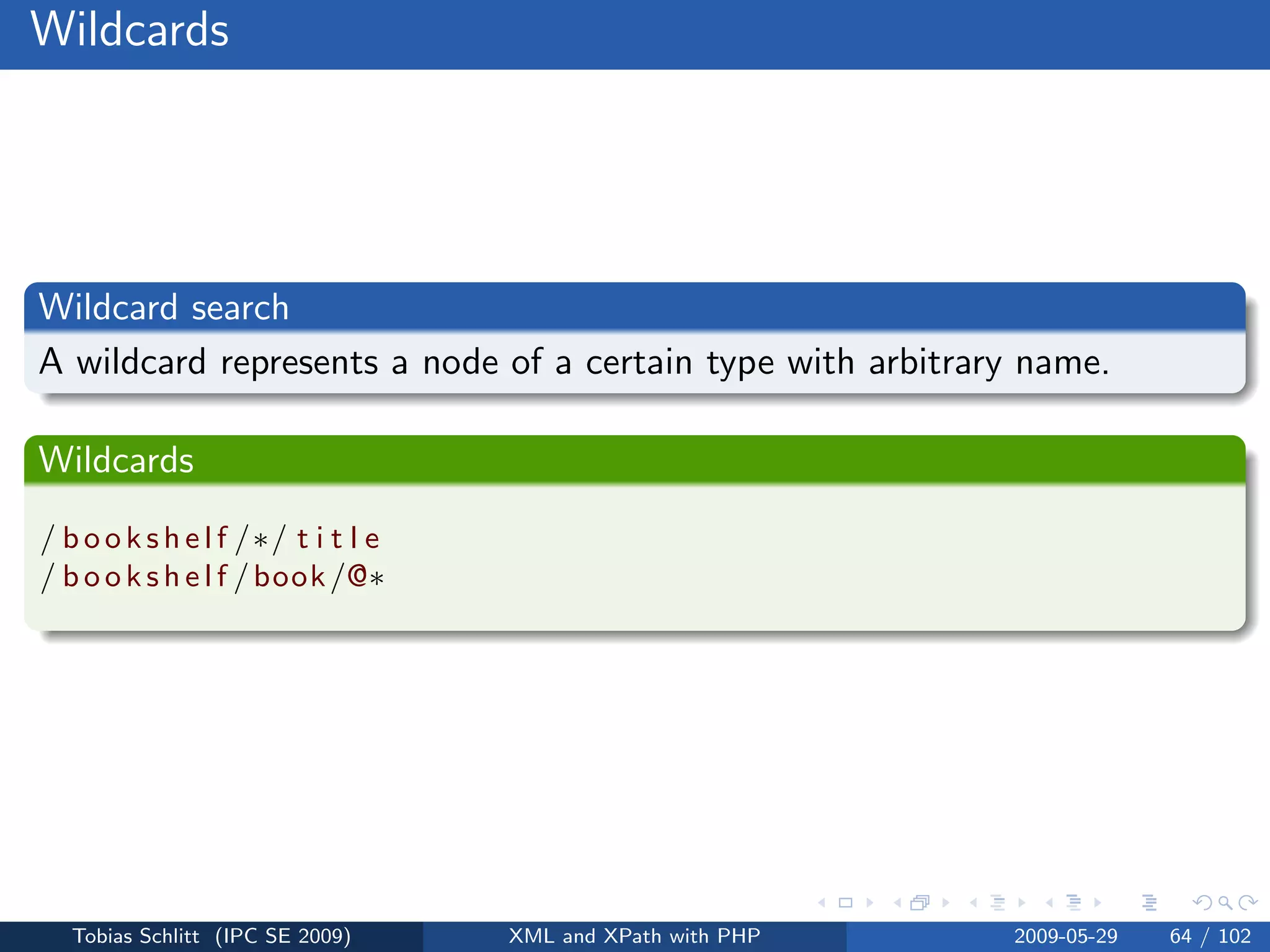Click the section navigation lines icon
Image resolution: width=1270 pixels, height=952 pixels.
pos(1073,903)
